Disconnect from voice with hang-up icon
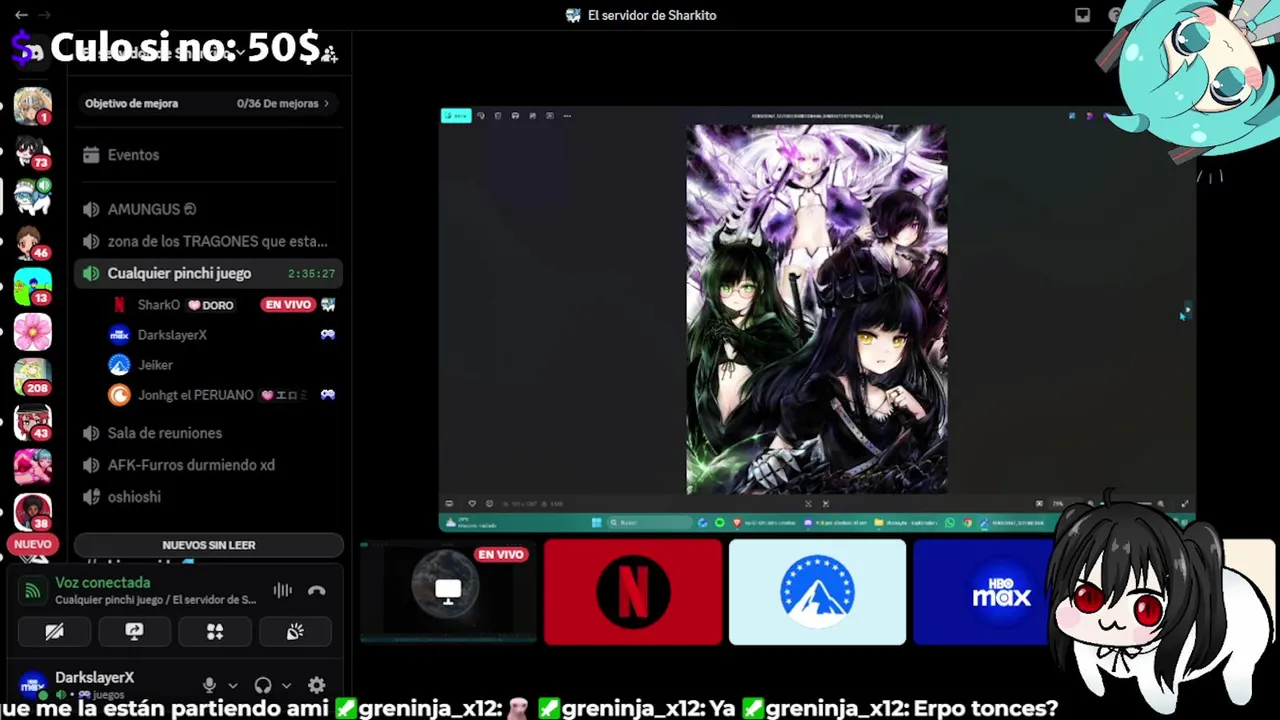1280x720 pixels. tap(317, 590)
